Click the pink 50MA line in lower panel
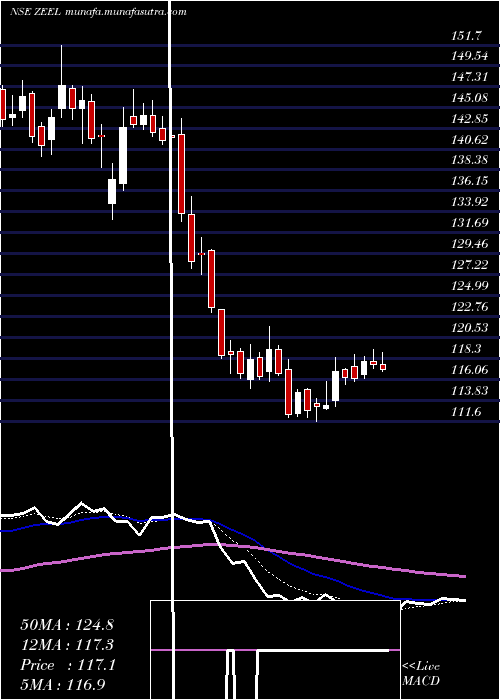The height and width of the screenshot is (700, 500). pos(232,556)
